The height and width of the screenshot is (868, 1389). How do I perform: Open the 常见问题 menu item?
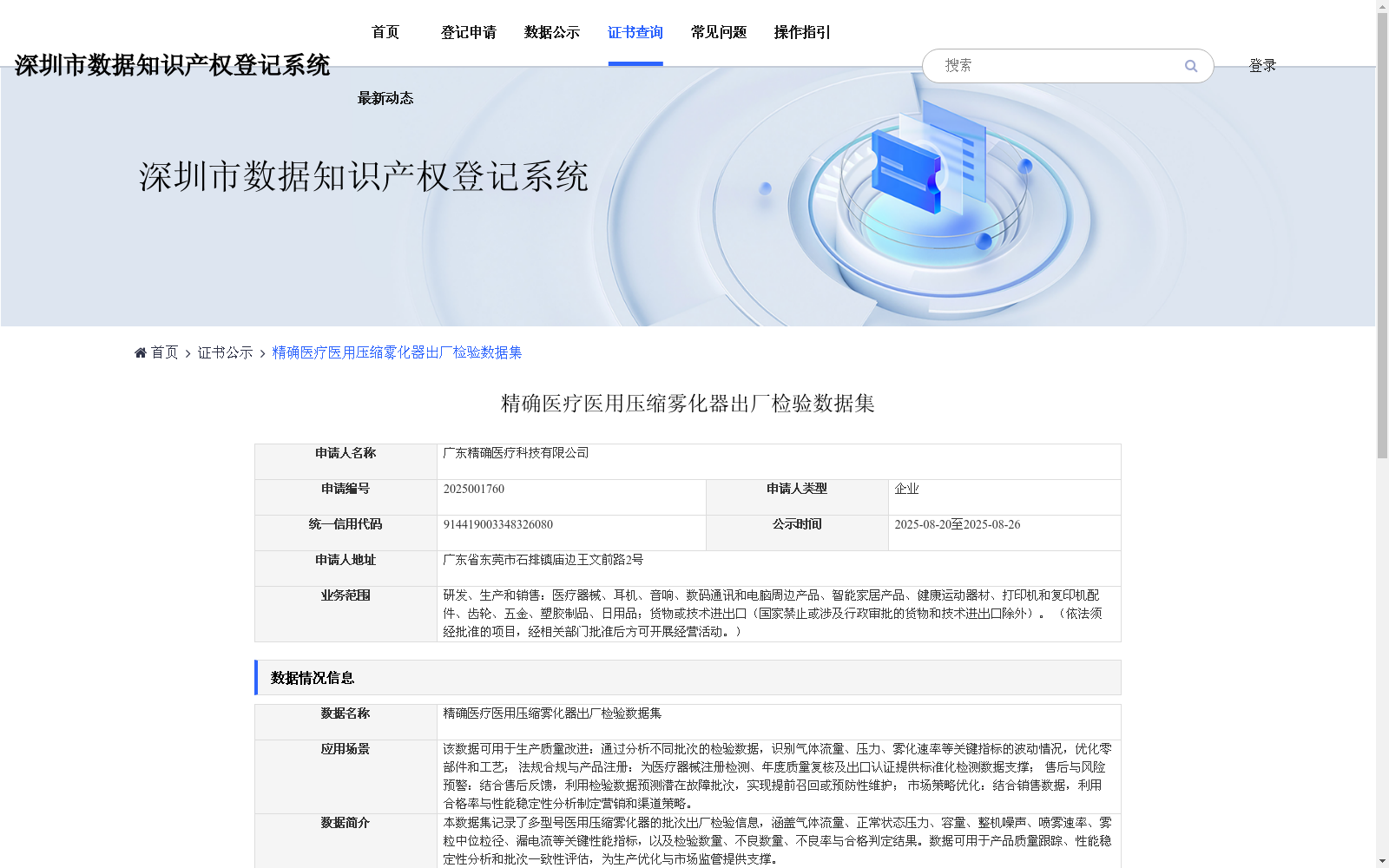tap(719, 32)
